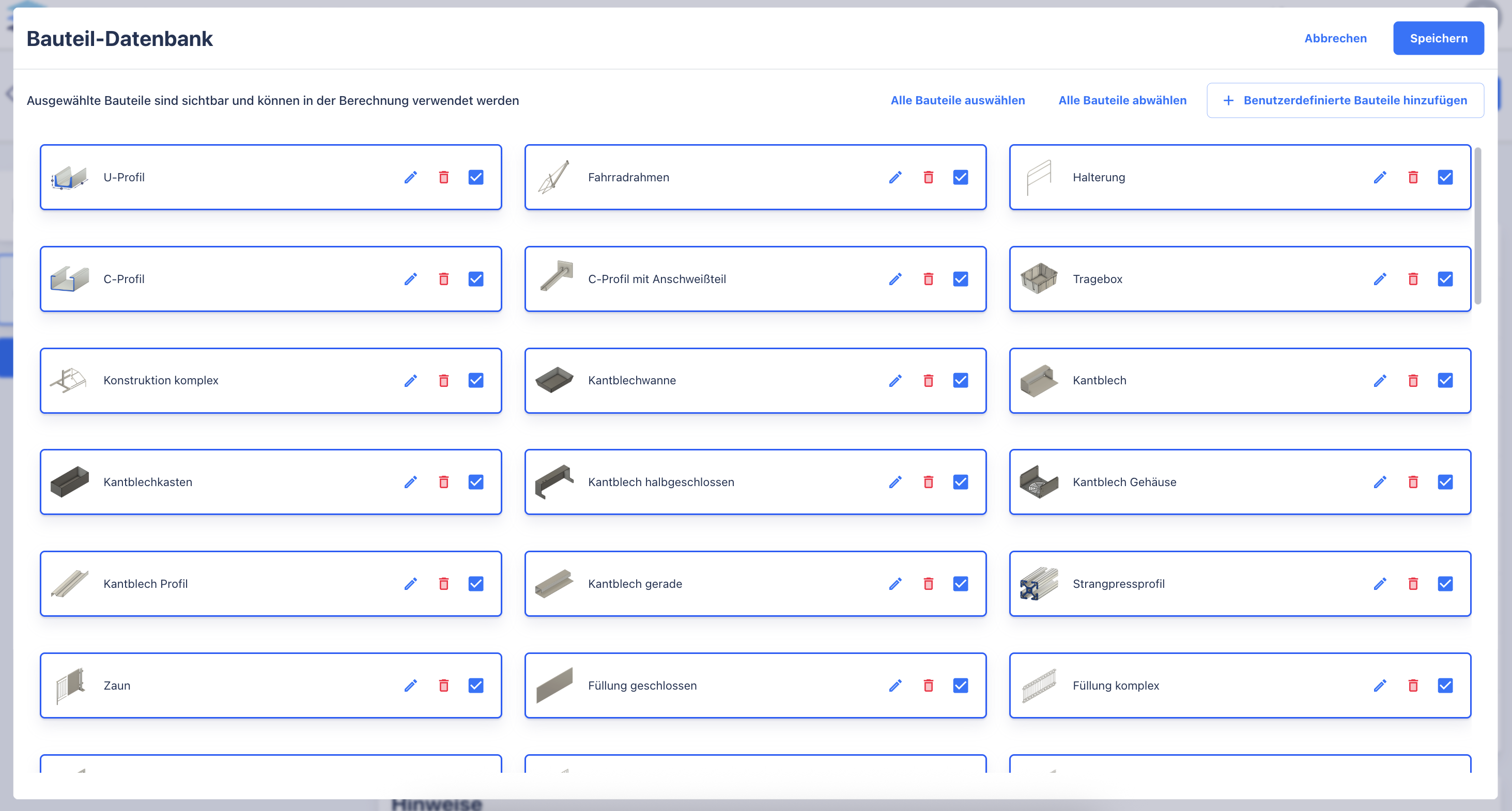Edit Kantblech Gehäuse with pencil icon
Viewport: 1512px width, 811px height.
coord(1379,482)
